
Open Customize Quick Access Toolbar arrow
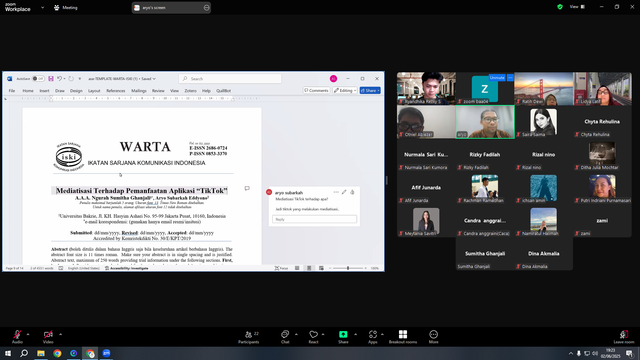click(x=80, y=78)
